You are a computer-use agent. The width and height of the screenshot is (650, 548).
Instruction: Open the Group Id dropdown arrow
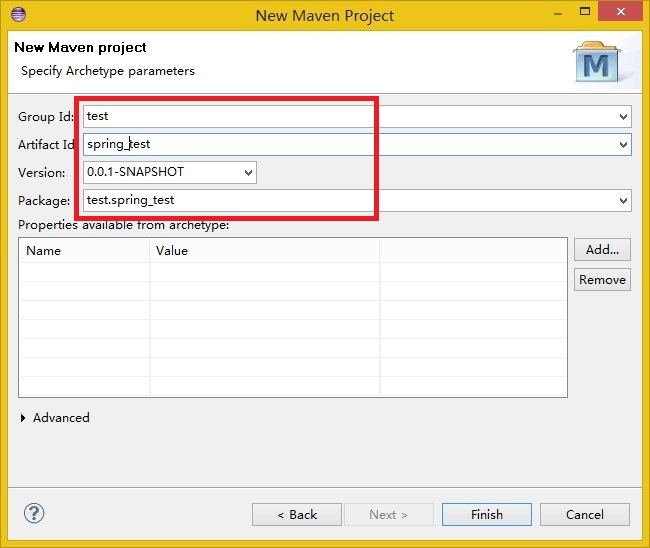623,117
